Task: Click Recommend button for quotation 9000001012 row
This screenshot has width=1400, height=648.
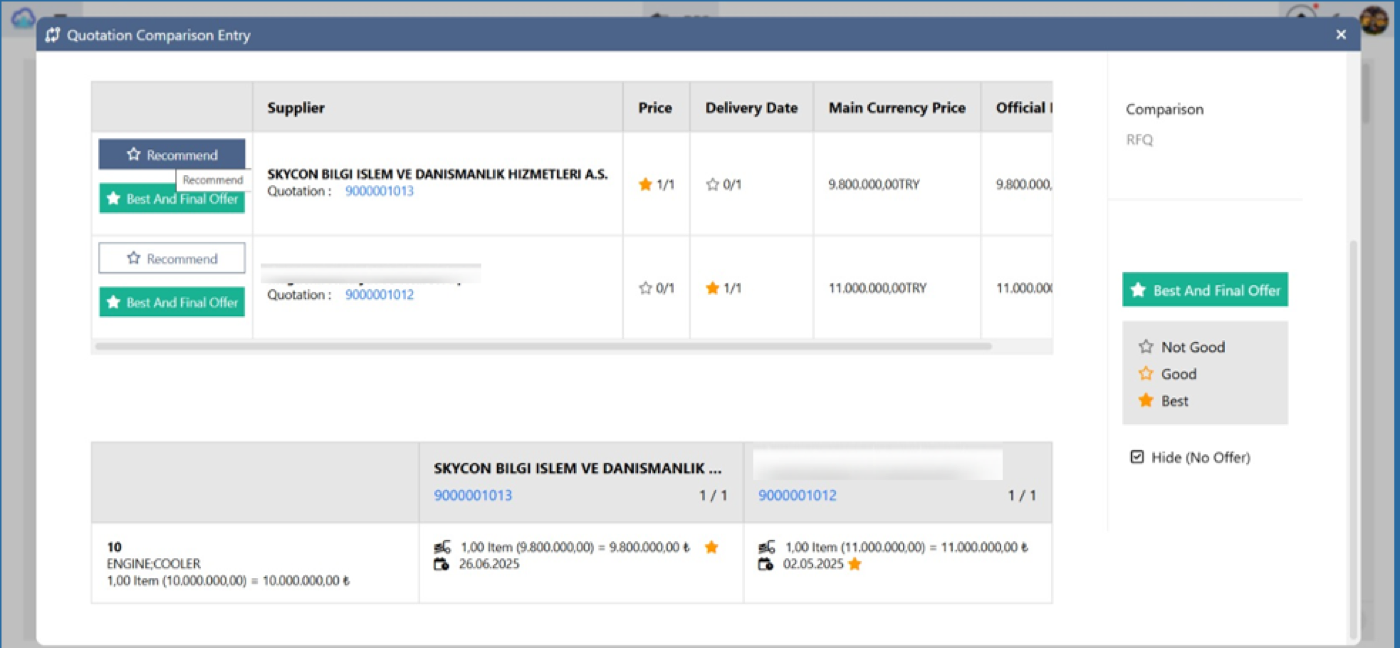Action: [x=171, y=258]
